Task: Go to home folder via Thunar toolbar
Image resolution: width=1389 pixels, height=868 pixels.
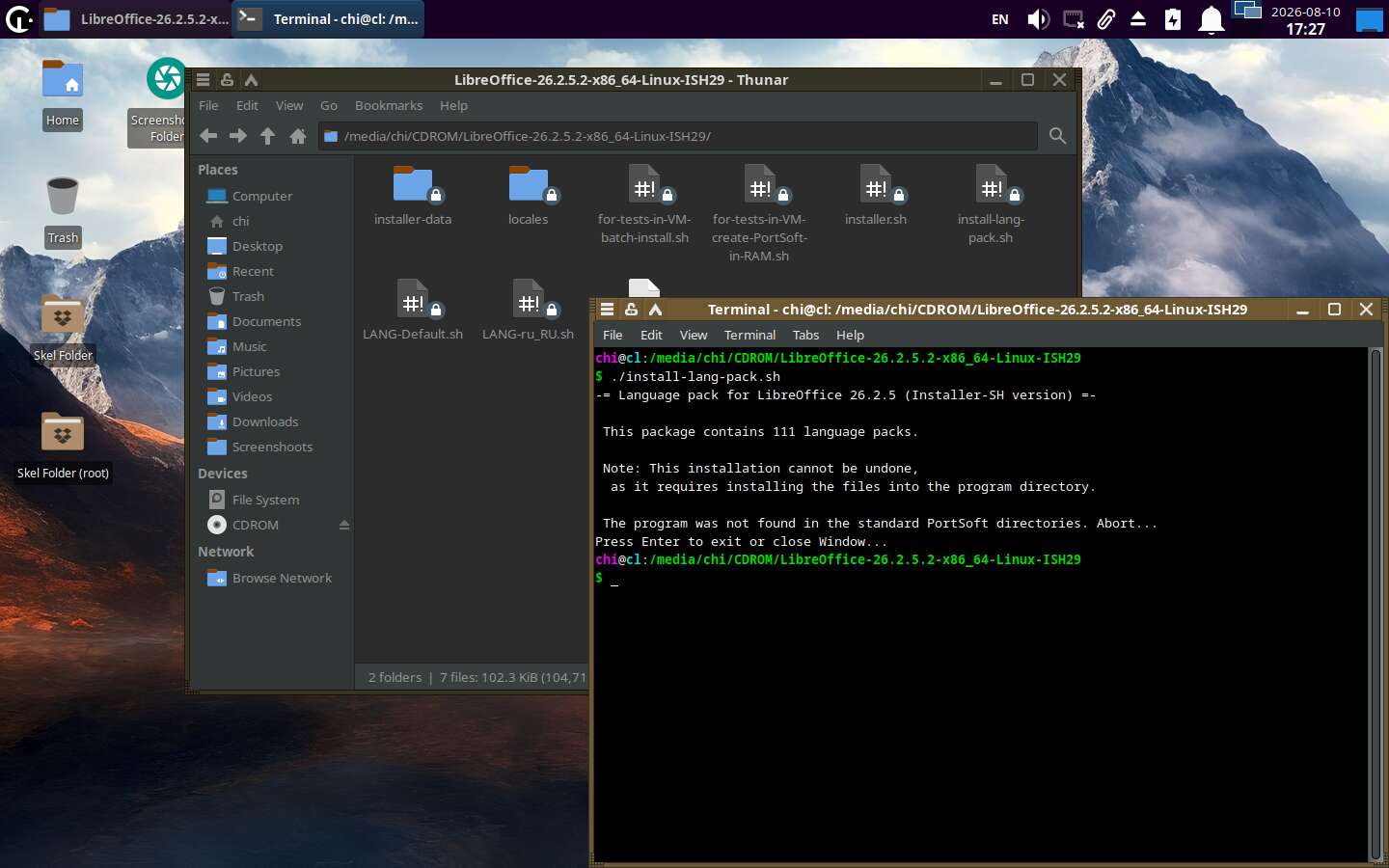Action: click(x=298, y=136)
